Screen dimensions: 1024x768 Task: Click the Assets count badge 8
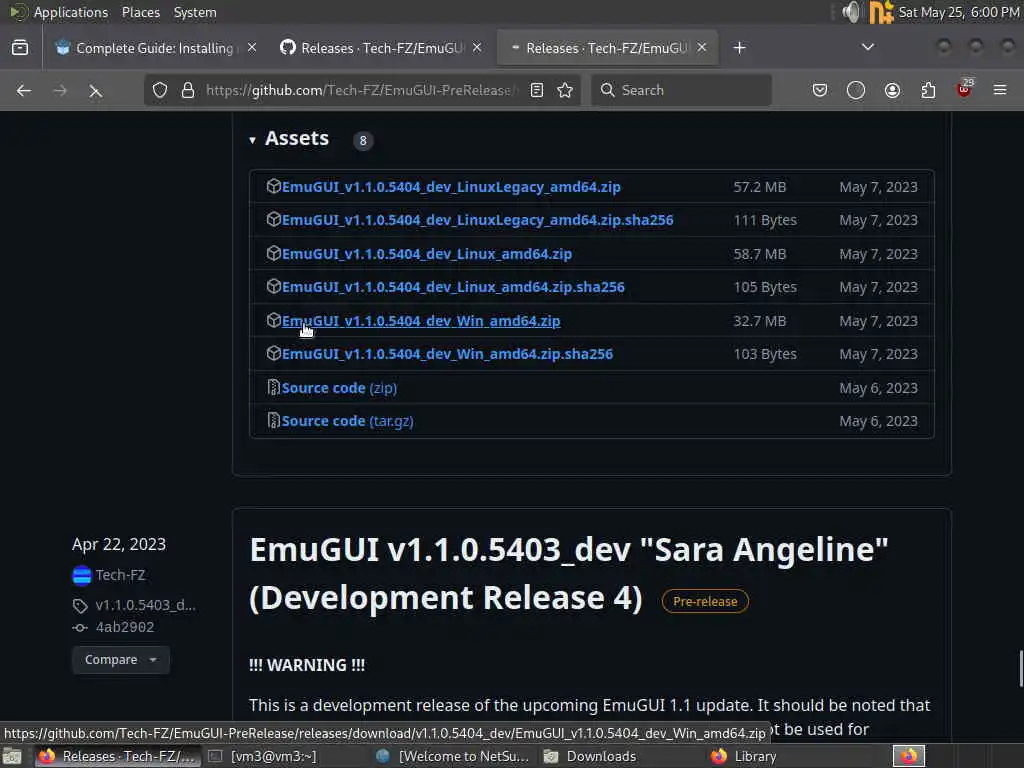363,140
